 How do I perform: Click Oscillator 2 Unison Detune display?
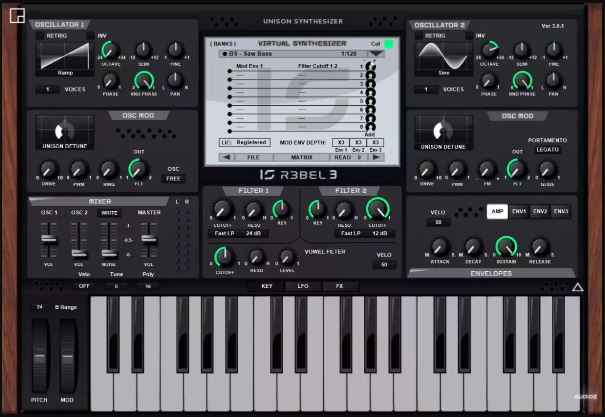pos(444,133)
